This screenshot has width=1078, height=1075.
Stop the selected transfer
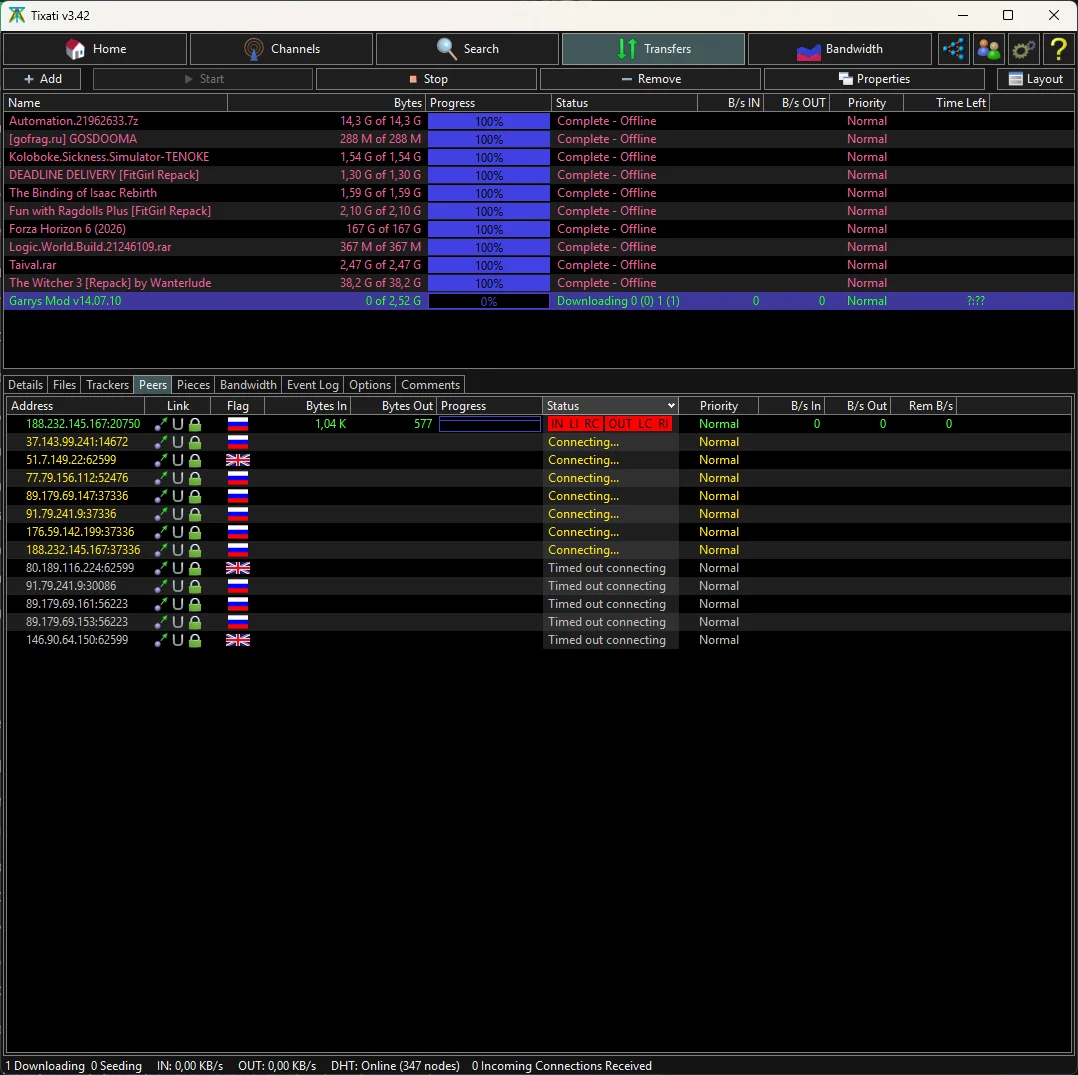pos(426,79)
